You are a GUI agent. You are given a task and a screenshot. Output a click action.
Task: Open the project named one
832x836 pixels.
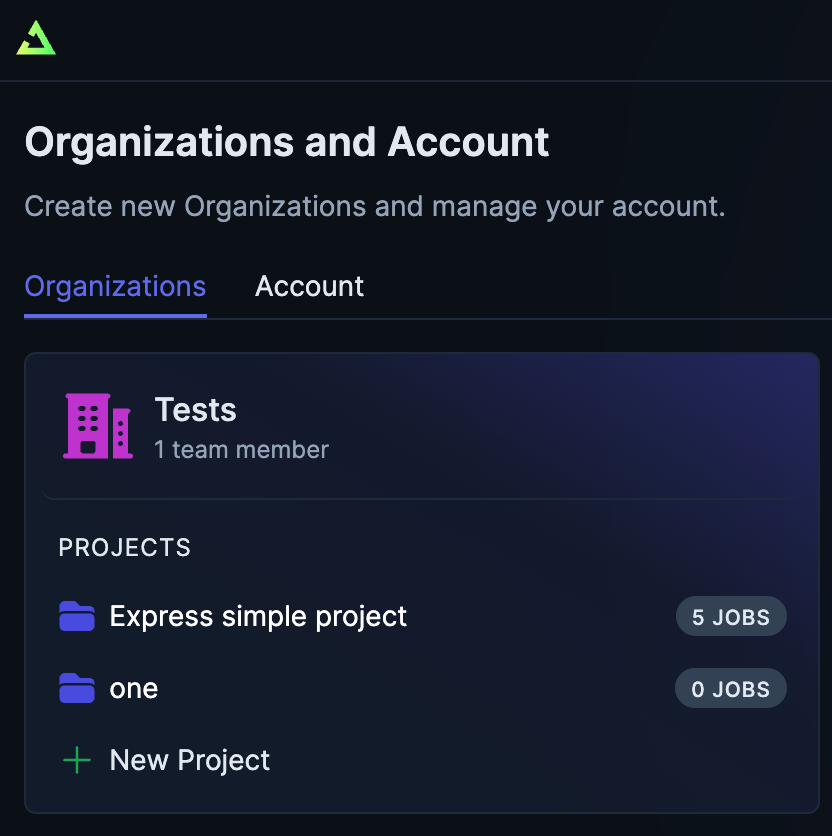pos(134,689)
